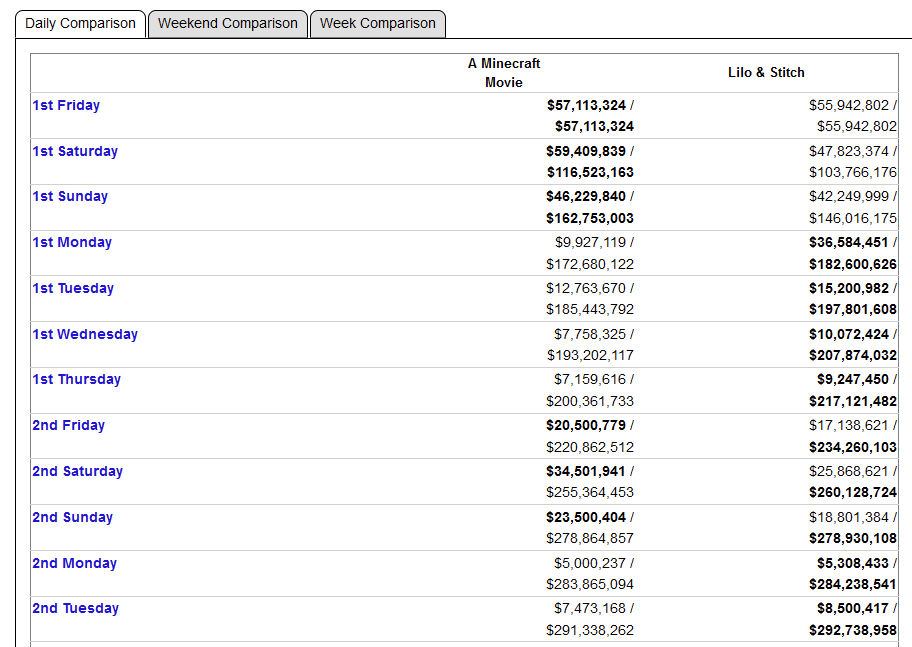Follow the 2nd Saturday link
The width and height of the screenshot is (912, 647).
[77, 471]
